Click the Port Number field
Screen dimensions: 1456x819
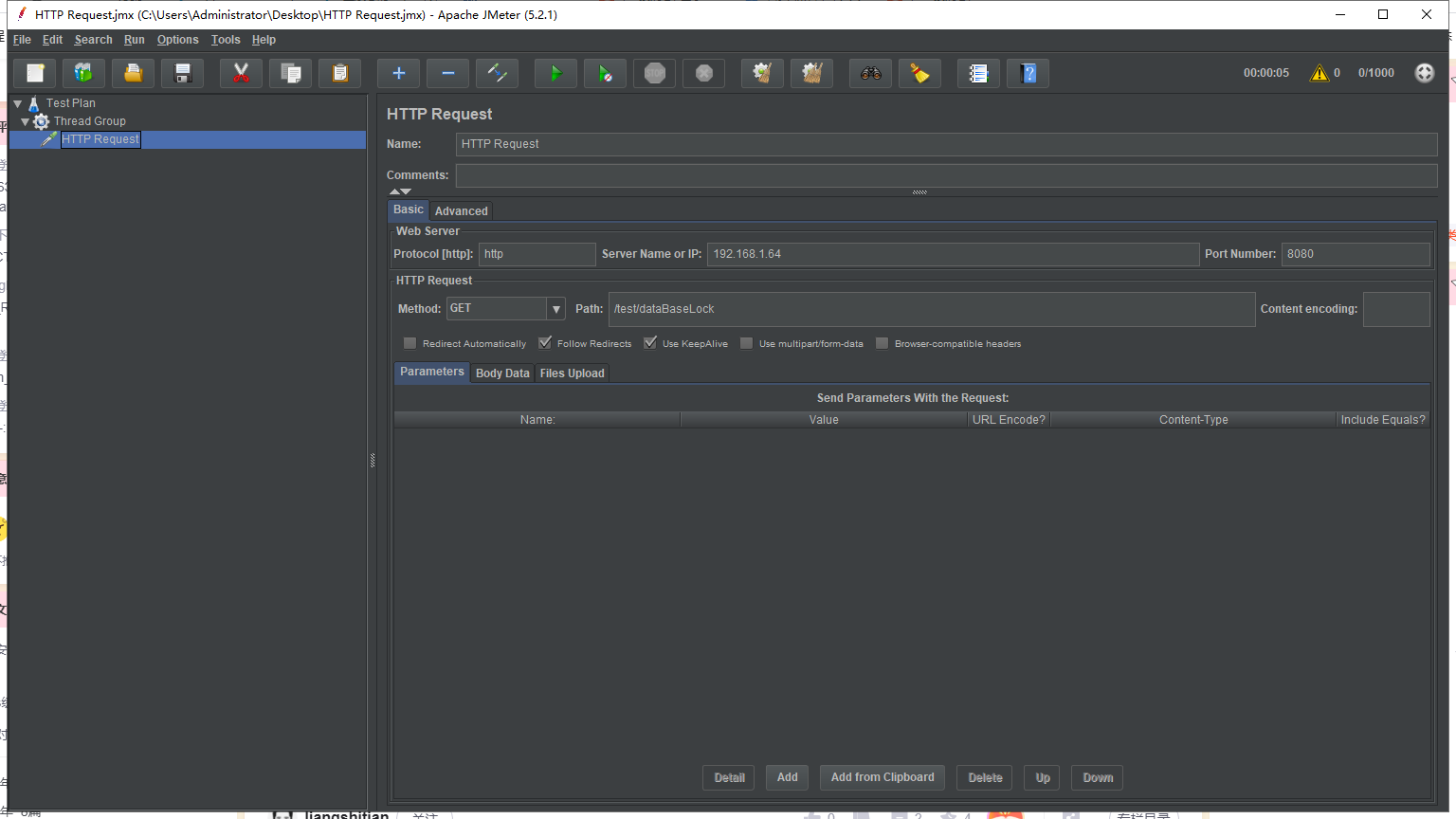pos(1356,254)
